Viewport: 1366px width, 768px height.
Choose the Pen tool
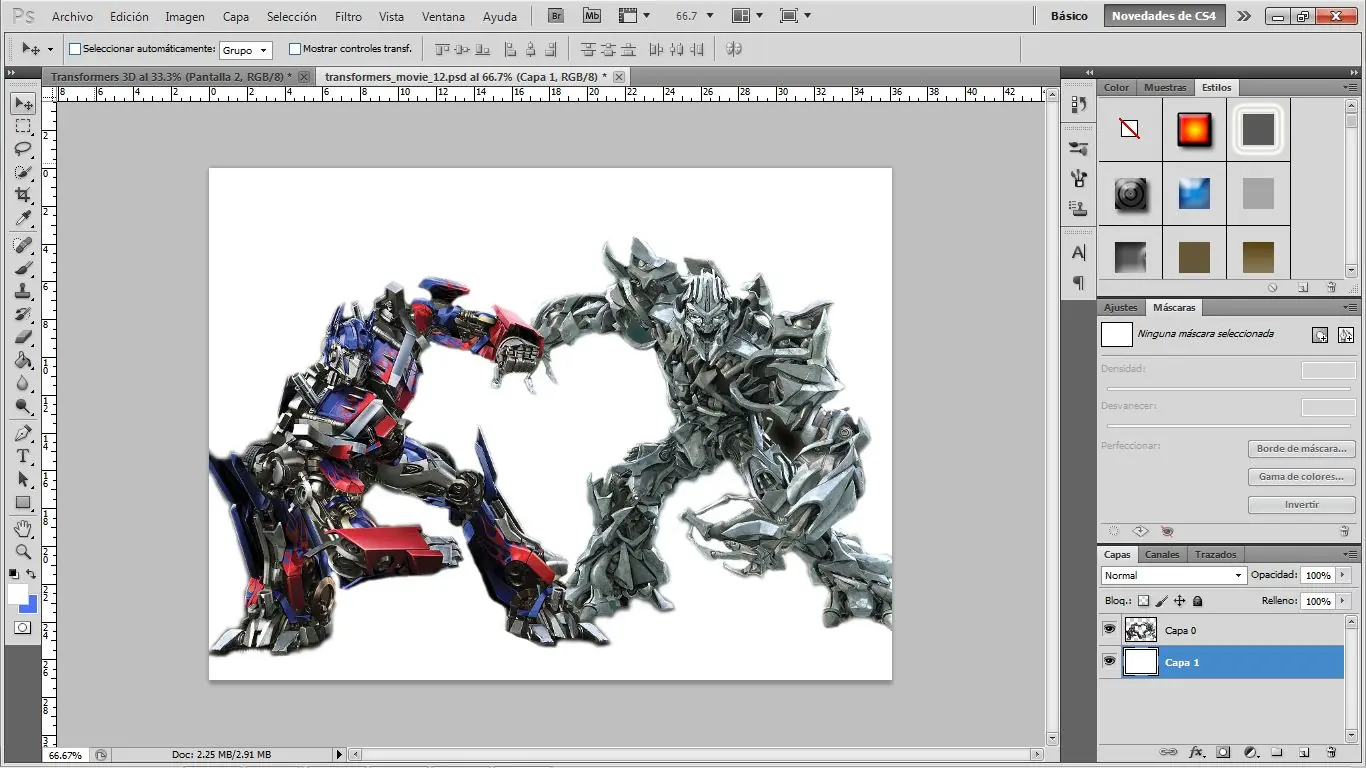(23, 433)
